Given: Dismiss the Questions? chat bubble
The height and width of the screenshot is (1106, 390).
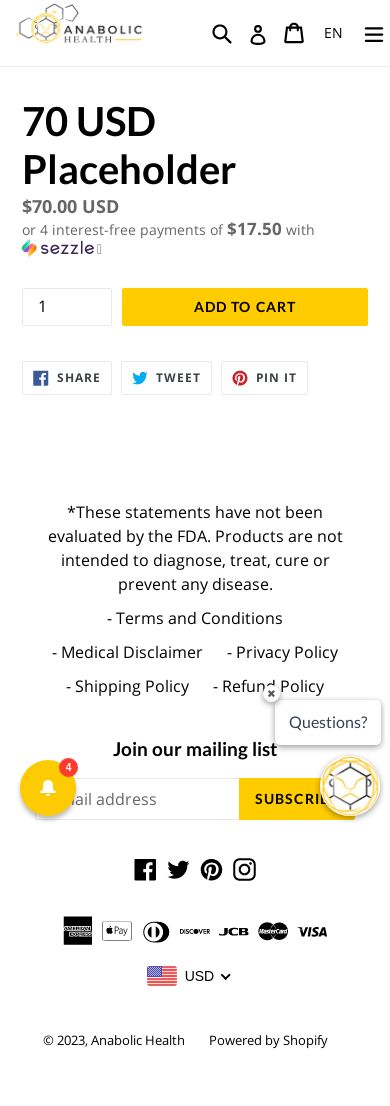Looking at the screenshot, I should (x=272, y=694).
